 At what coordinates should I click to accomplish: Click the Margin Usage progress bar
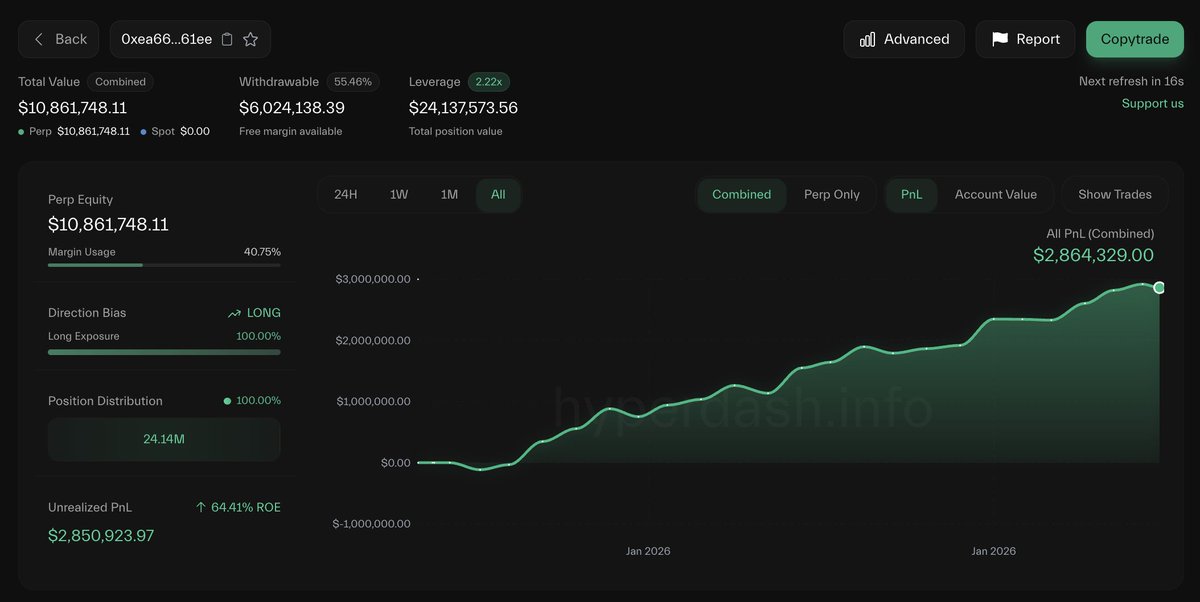point(164,265)
